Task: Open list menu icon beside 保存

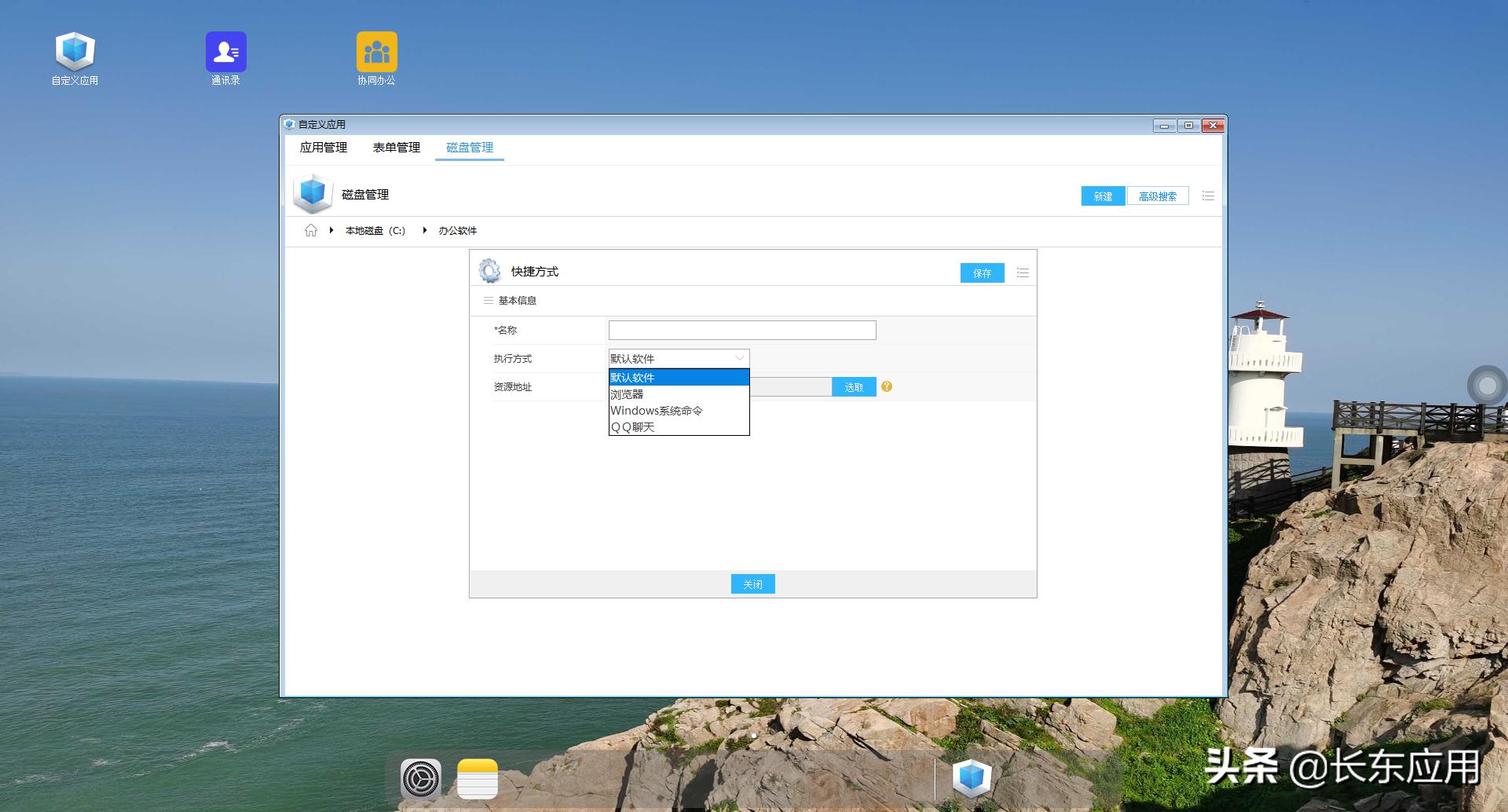Action: tap(1023, 272)
